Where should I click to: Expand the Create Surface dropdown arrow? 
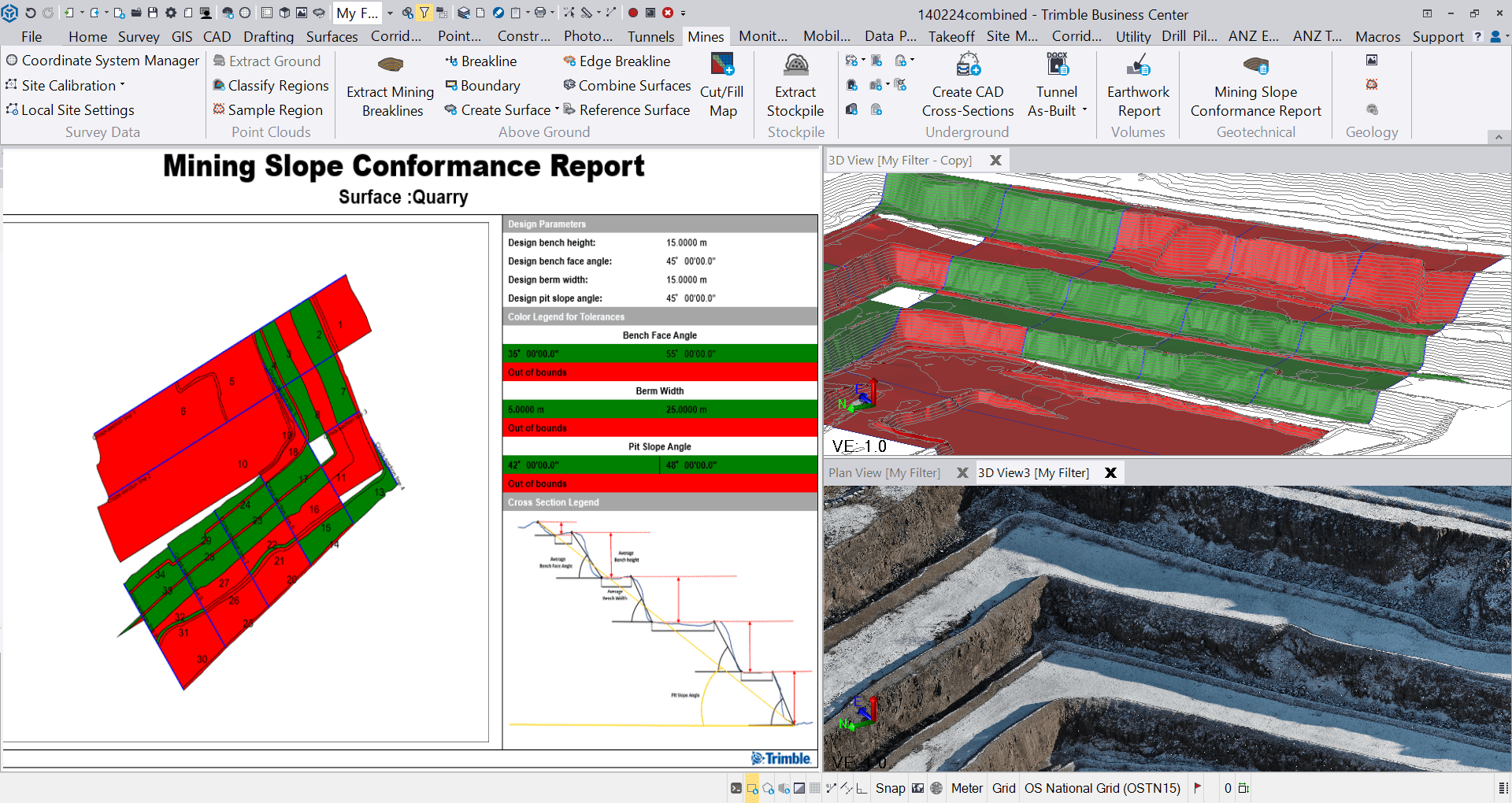(x=557, y=109)
